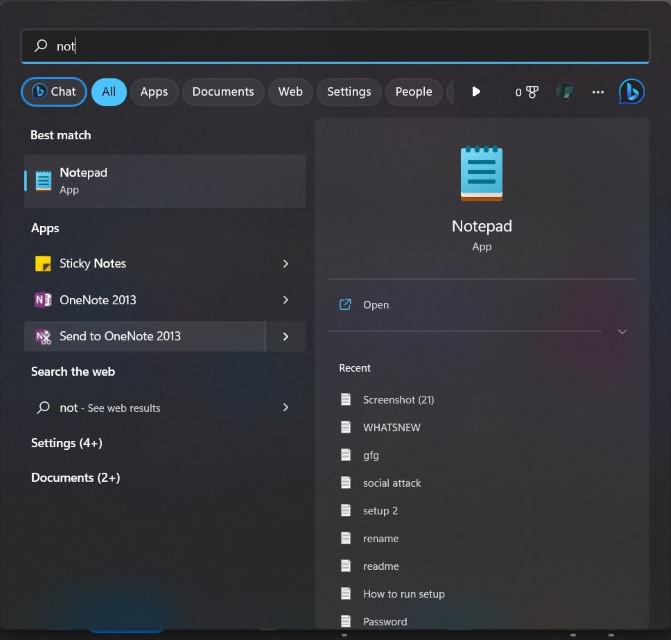
Task: Click the file icon next to social attack
Action: click(x=345, y=483)
